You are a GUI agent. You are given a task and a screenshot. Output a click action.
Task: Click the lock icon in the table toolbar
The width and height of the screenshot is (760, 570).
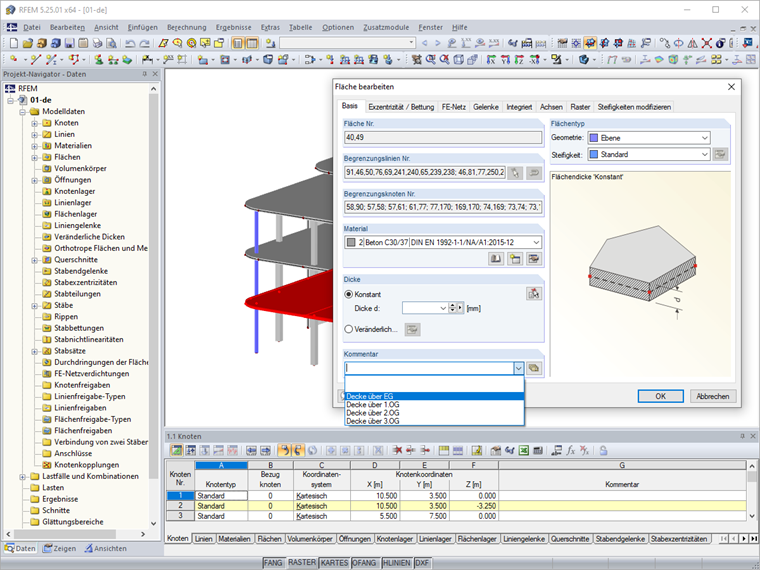603,450
